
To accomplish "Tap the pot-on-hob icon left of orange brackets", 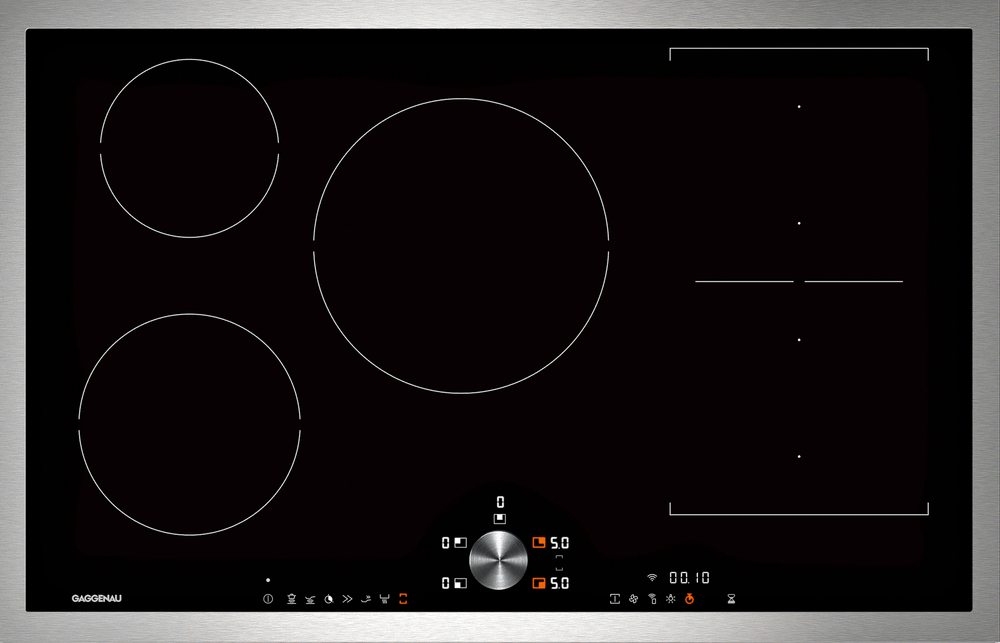I will tap(385, 599).
